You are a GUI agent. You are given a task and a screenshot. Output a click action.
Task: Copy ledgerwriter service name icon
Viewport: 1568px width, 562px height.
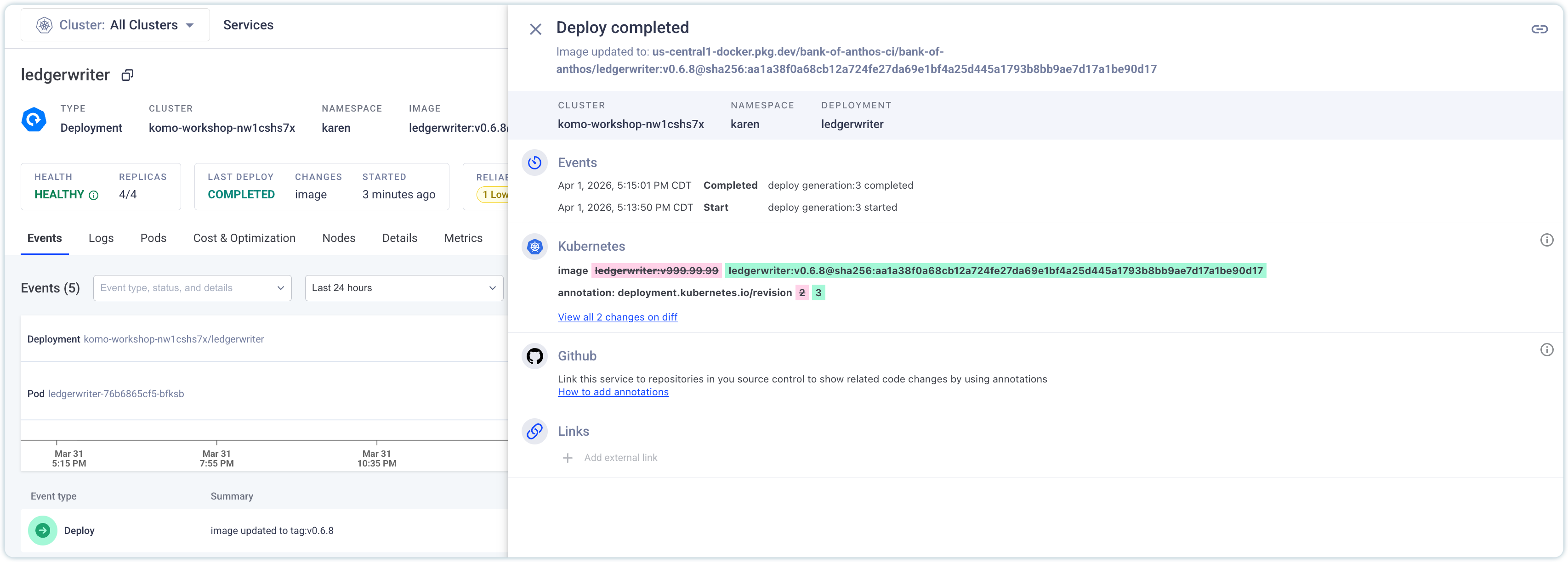click(x=127, y=75)
